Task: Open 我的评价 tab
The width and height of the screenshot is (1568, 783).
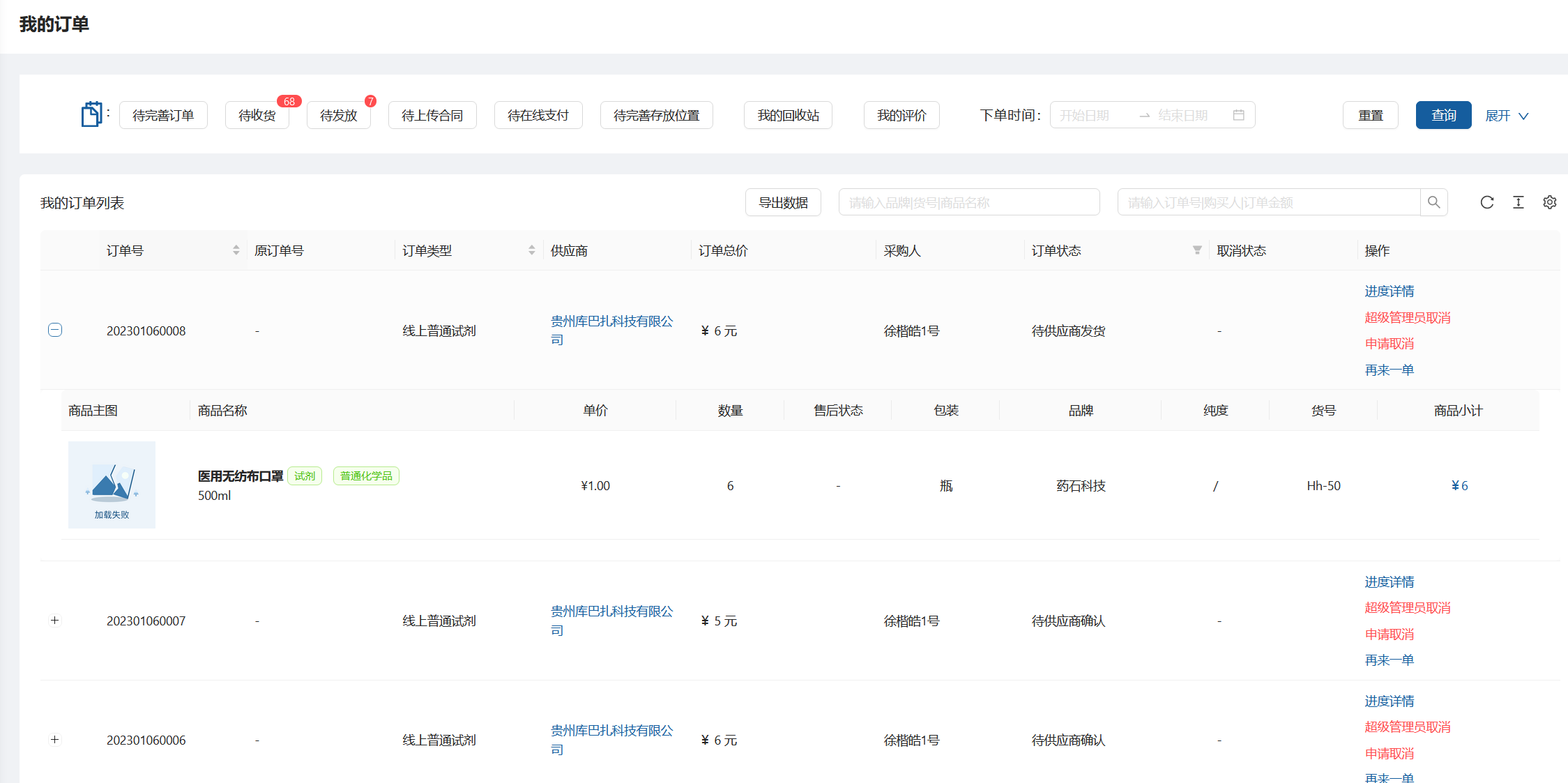Action: pyautogui.click(x=901, y=115)
